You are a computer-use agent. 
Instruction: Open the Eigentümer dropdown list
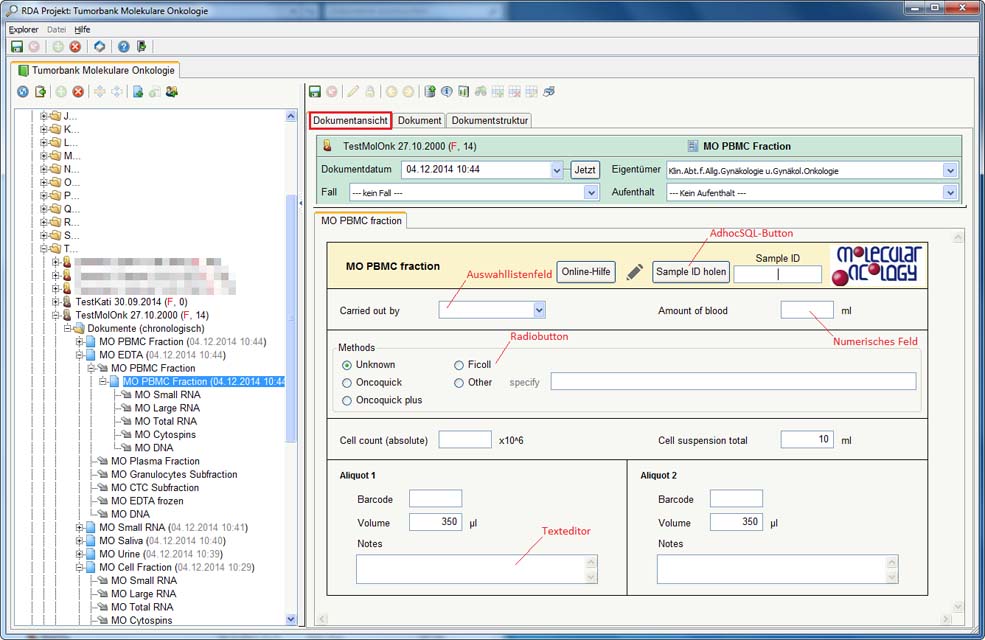click(949, 171)
